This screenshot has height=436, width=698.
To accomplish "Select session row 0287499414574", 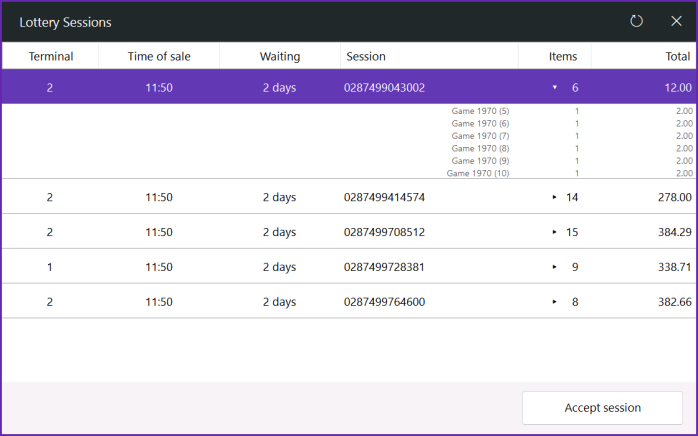I will tap(349, 197).
